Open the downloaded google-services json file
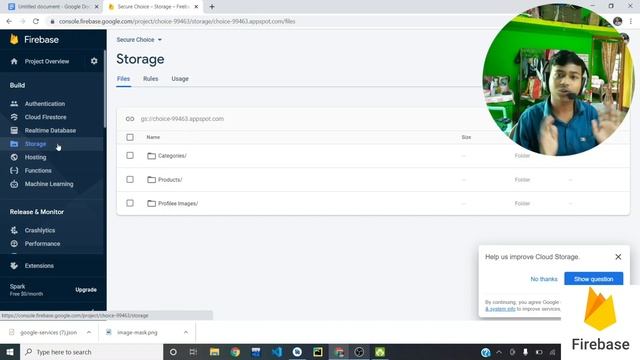Image resolution: width=640 pixels, height=360 pixels. pos(49,332)
